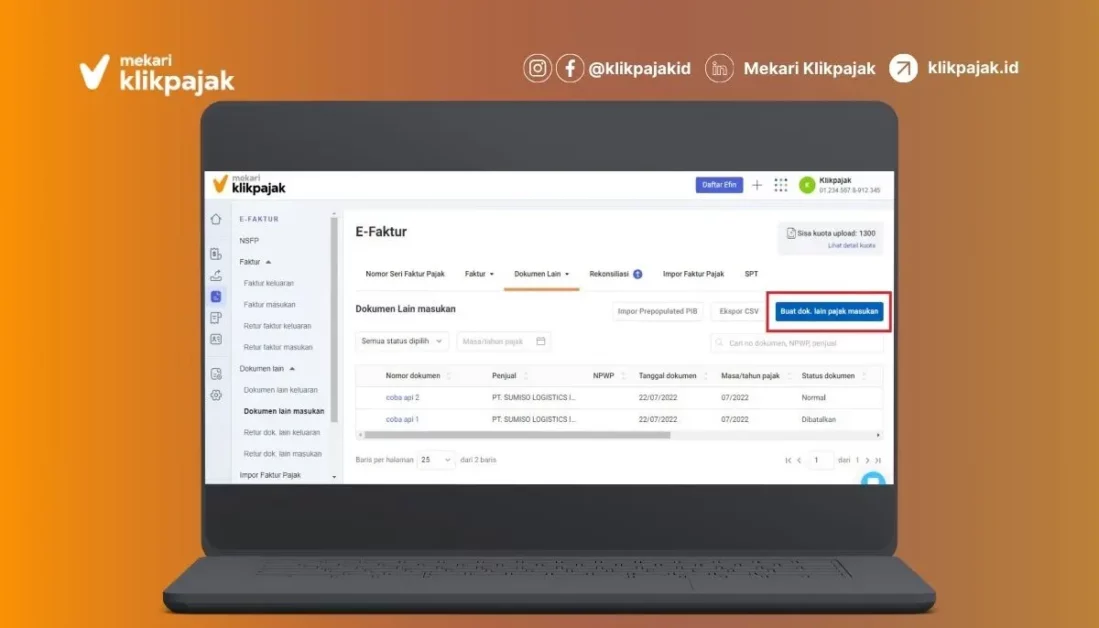Open the clipboard dollar icon in rail
1099x628 pixels.
tap(216, 254)
